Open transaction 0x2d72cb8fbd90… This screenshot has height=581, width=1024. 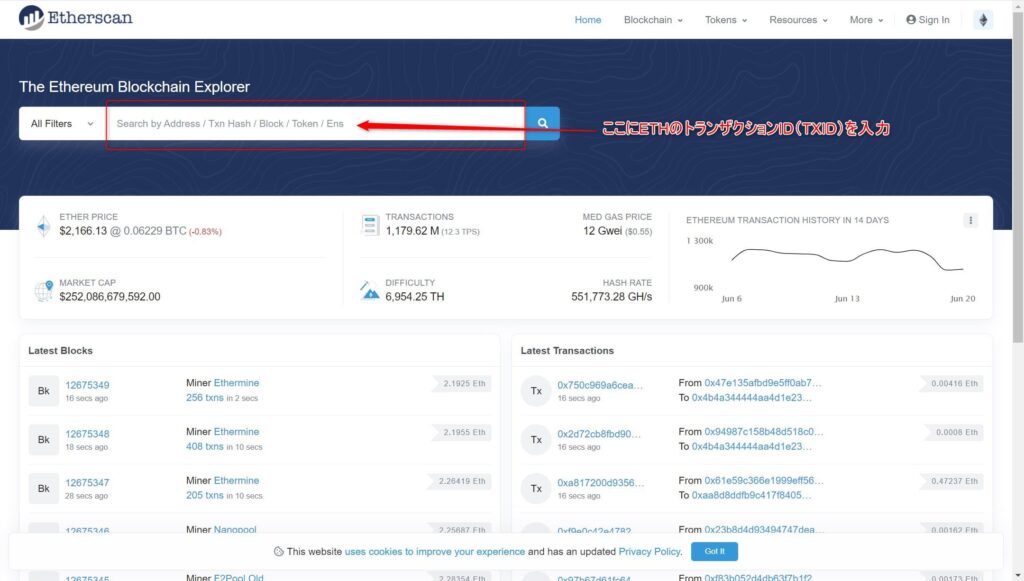coord(599,434)
